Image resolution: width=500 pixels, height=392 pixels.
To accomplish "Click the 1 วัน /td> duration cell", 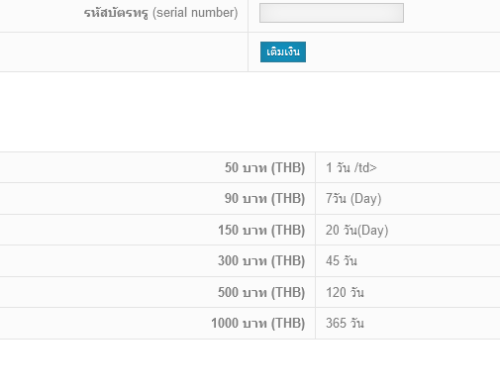I will click(408, 167).
